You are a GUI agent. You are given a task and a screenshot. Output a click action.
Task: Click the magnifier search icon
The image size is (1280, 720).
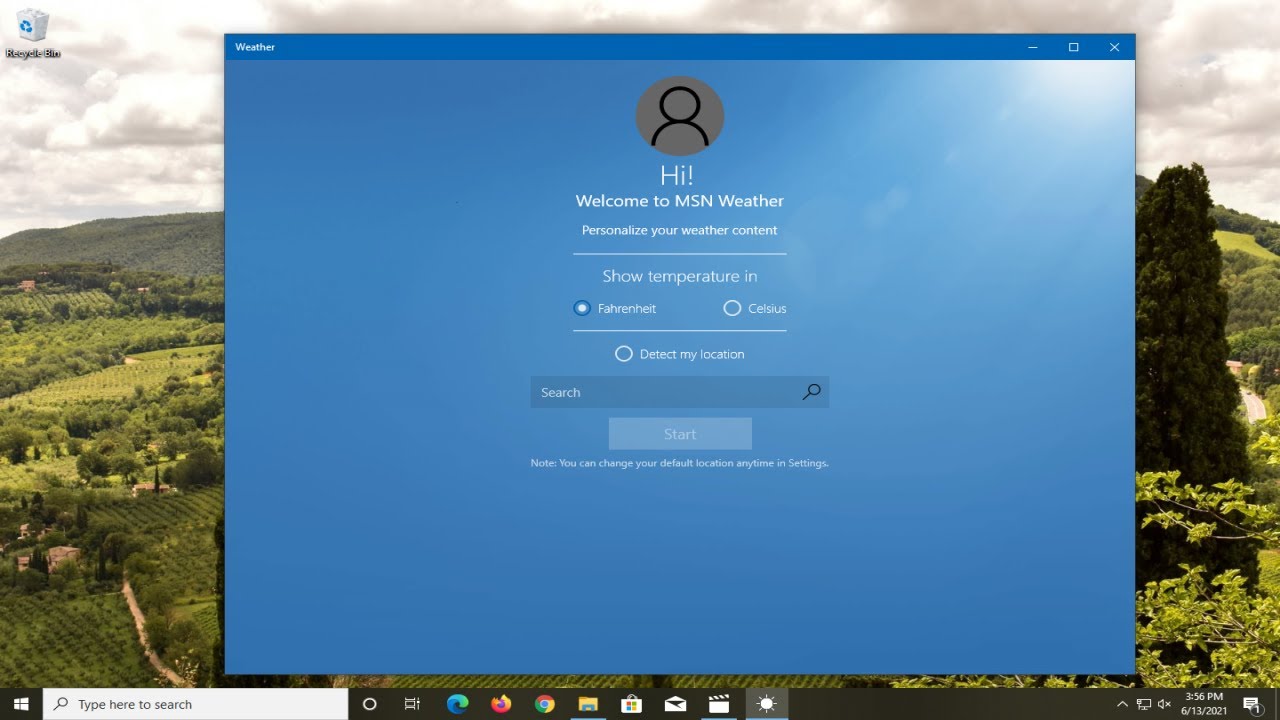(x=812, y=392)
